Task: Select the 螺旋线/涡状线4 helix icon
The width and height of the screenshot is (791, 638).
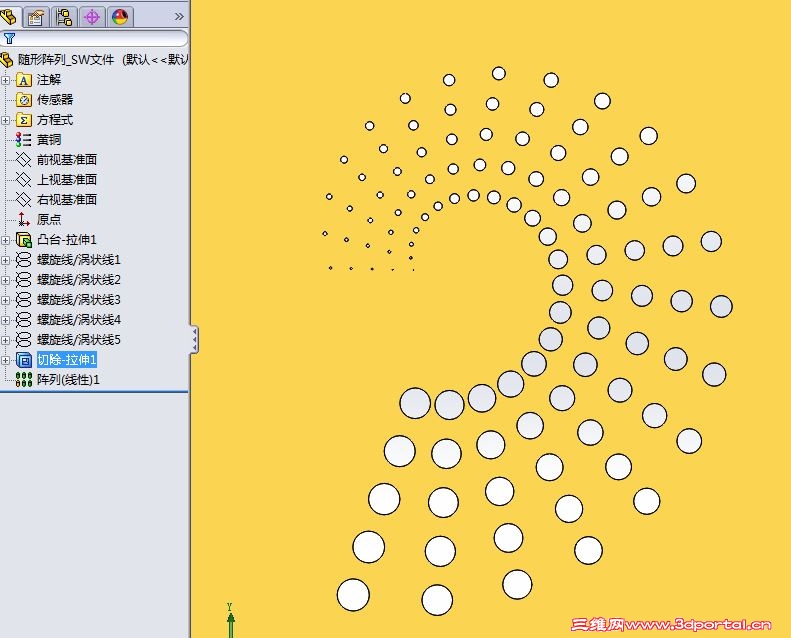Action: point(24,320)
